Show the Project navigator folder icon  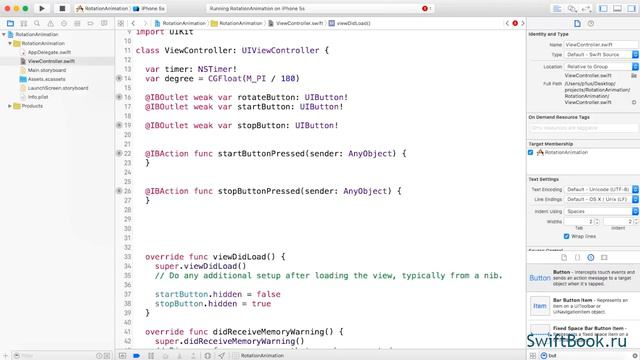coord(11,23)
